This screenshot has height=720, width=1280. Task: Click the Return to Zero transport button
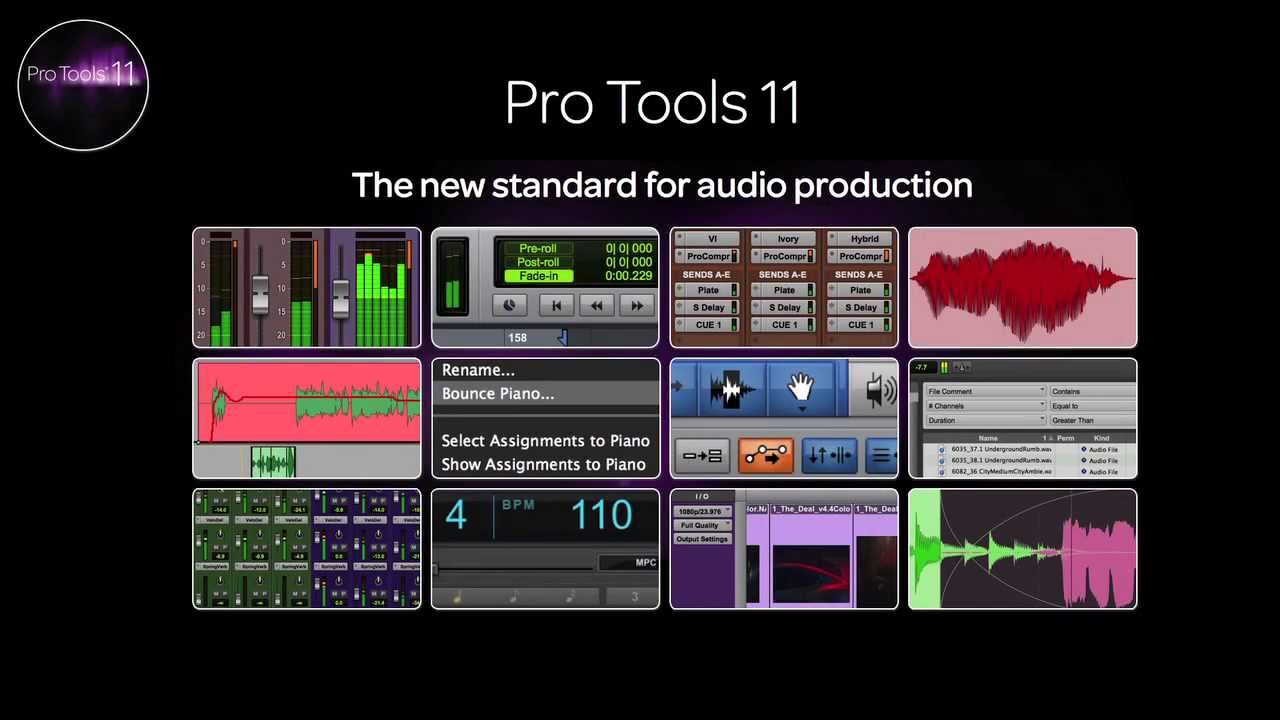tap(556, 306)
